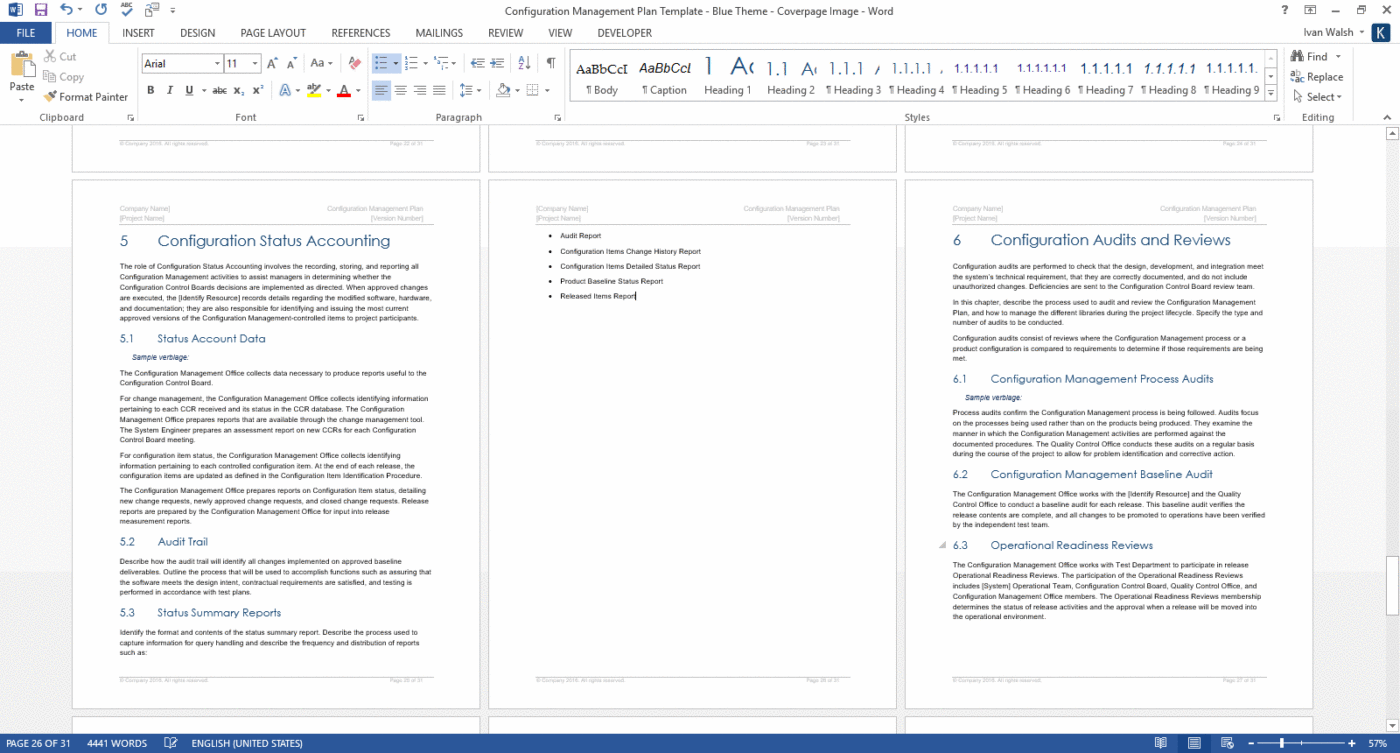Apply strikethrough formatting
This screenshot has height=753, width=1400.
pos(219,90)
